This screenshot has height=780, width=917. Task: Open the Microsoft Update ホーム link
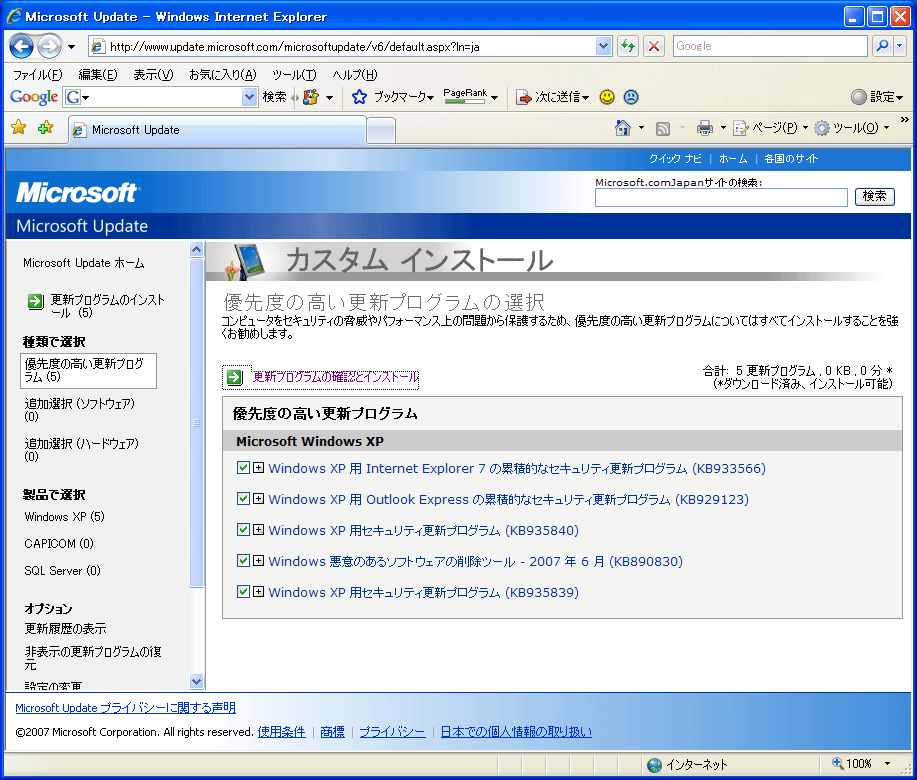pyautogui.click(x=84, y=263)
